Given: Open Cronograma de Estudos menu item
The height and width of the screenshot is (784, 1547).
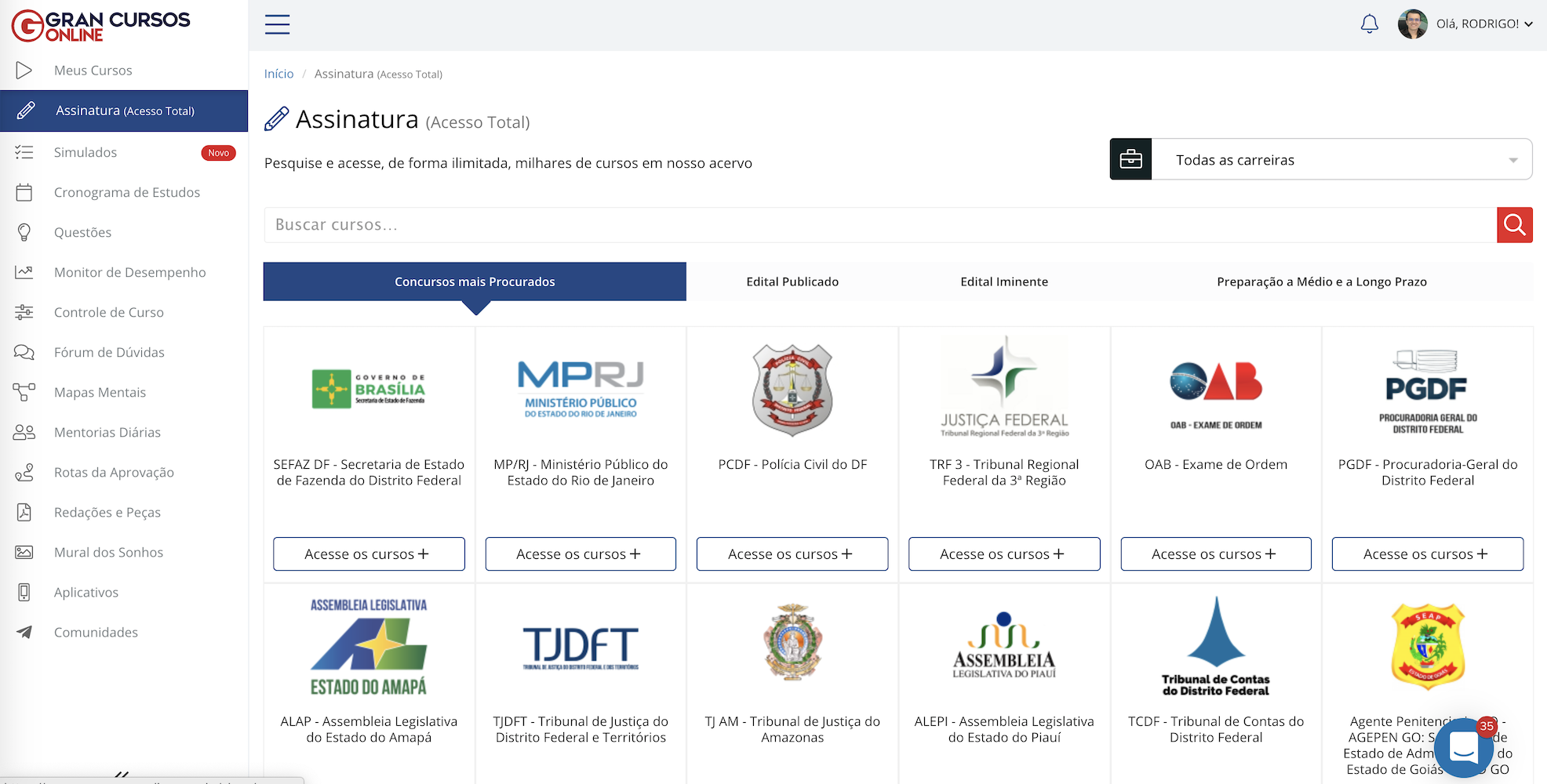Looking at the screenshot, I should [126, 192].
